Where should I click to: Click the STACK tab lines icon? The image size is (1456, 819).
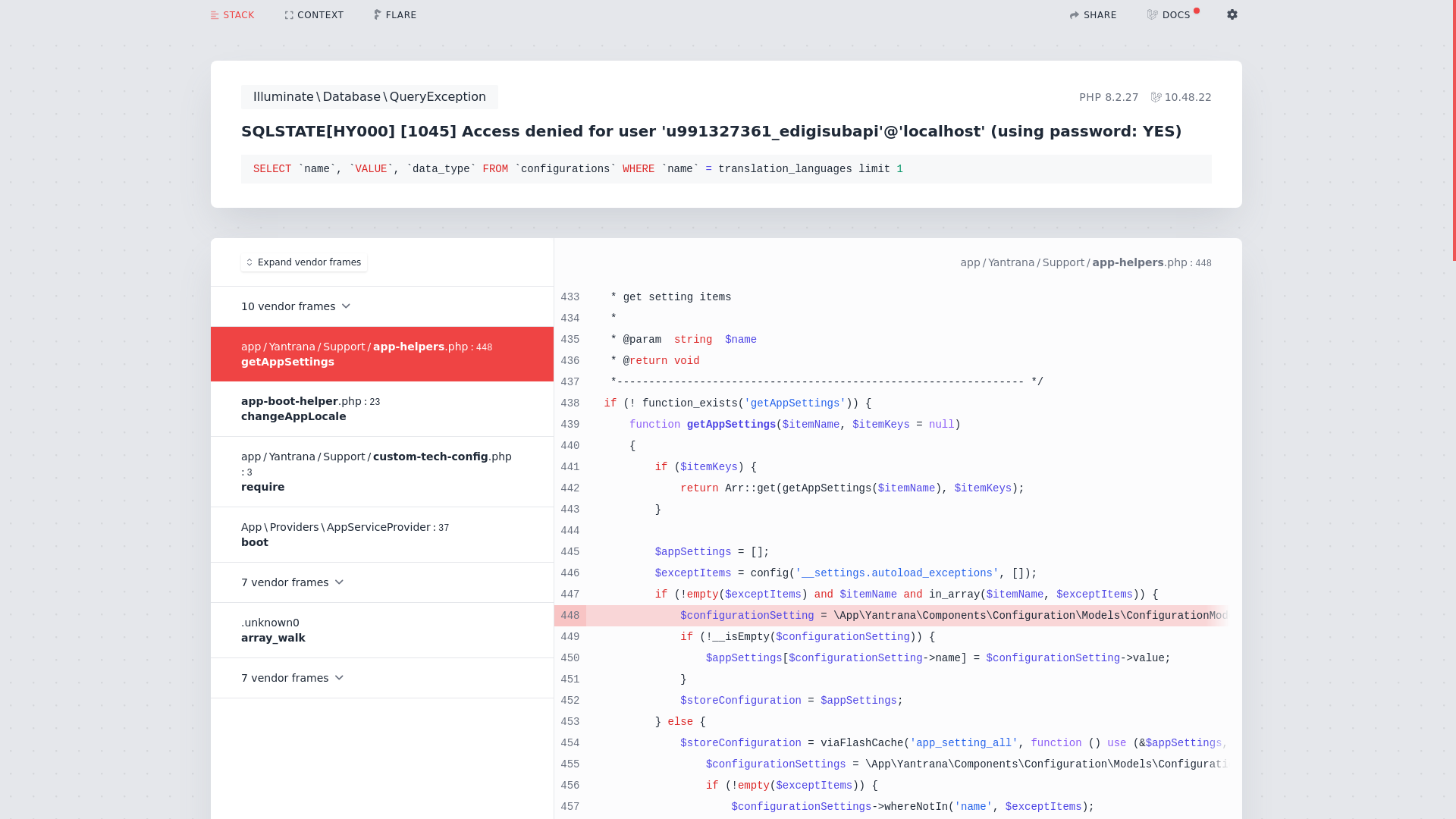coord(215,15)
